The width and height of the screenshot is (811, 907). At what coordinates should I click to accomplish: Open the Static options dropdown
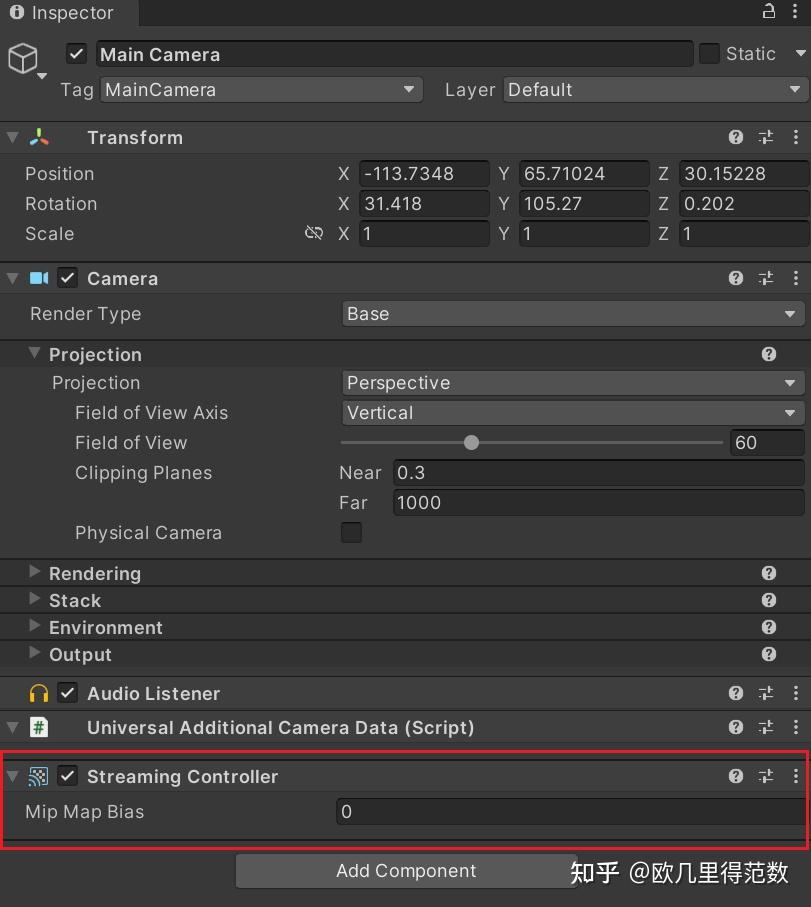(800, 54)
